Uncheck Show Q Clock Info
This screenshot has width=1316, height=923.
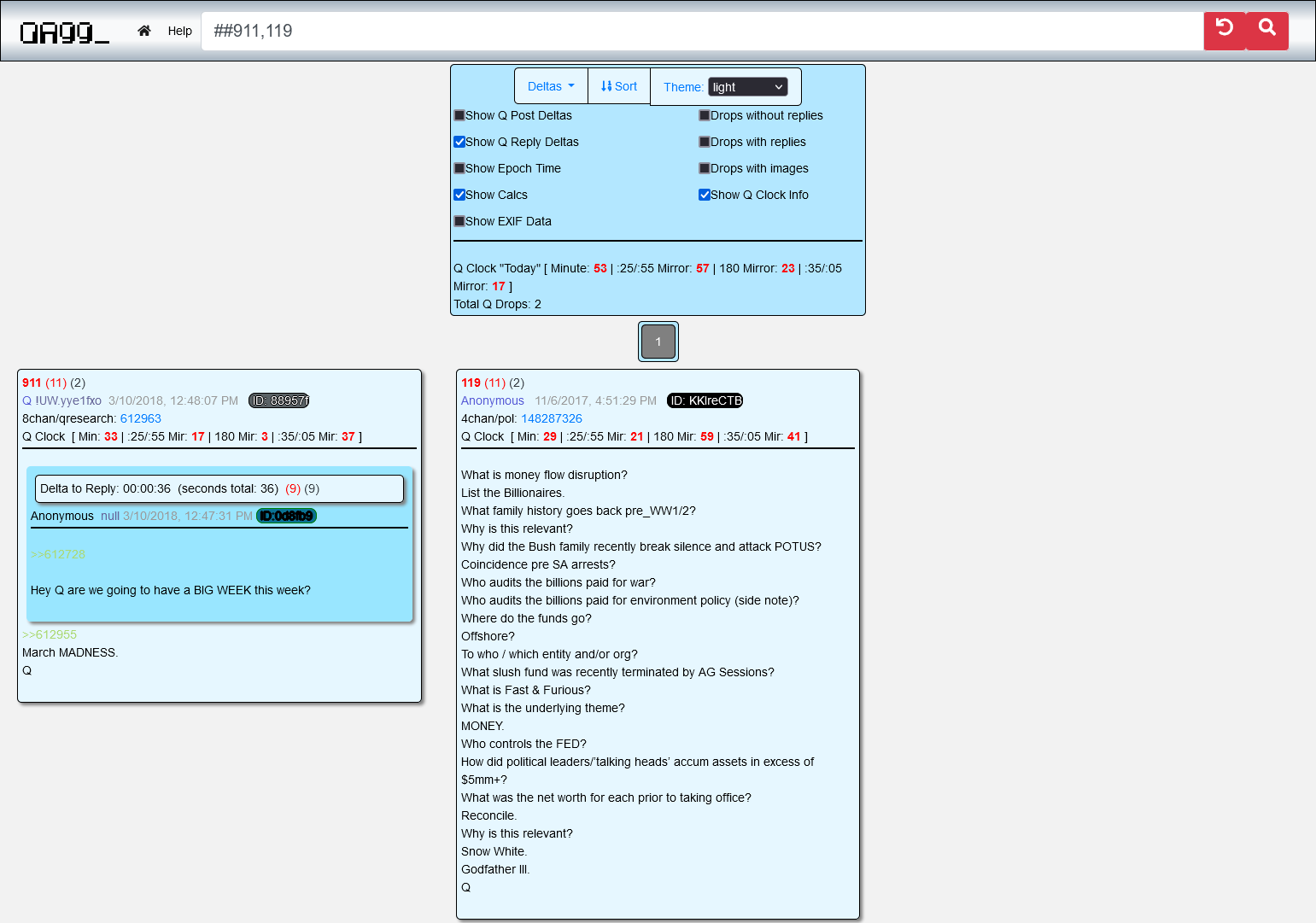[705, 195]
